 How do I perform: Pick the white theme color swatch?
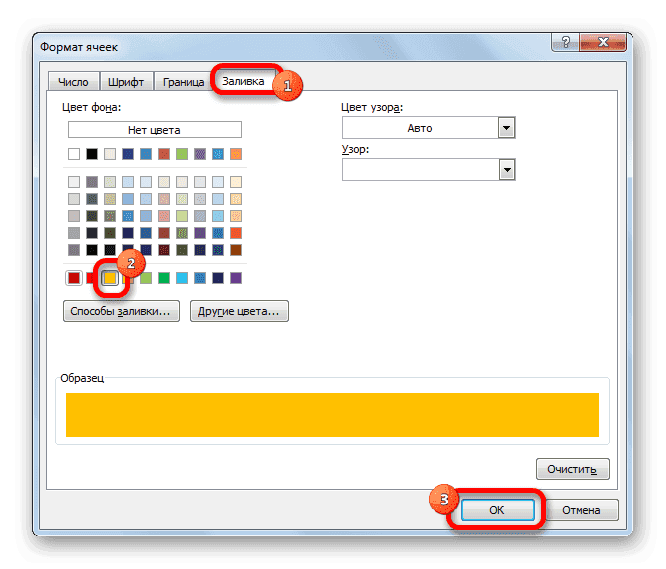[74, 154]
